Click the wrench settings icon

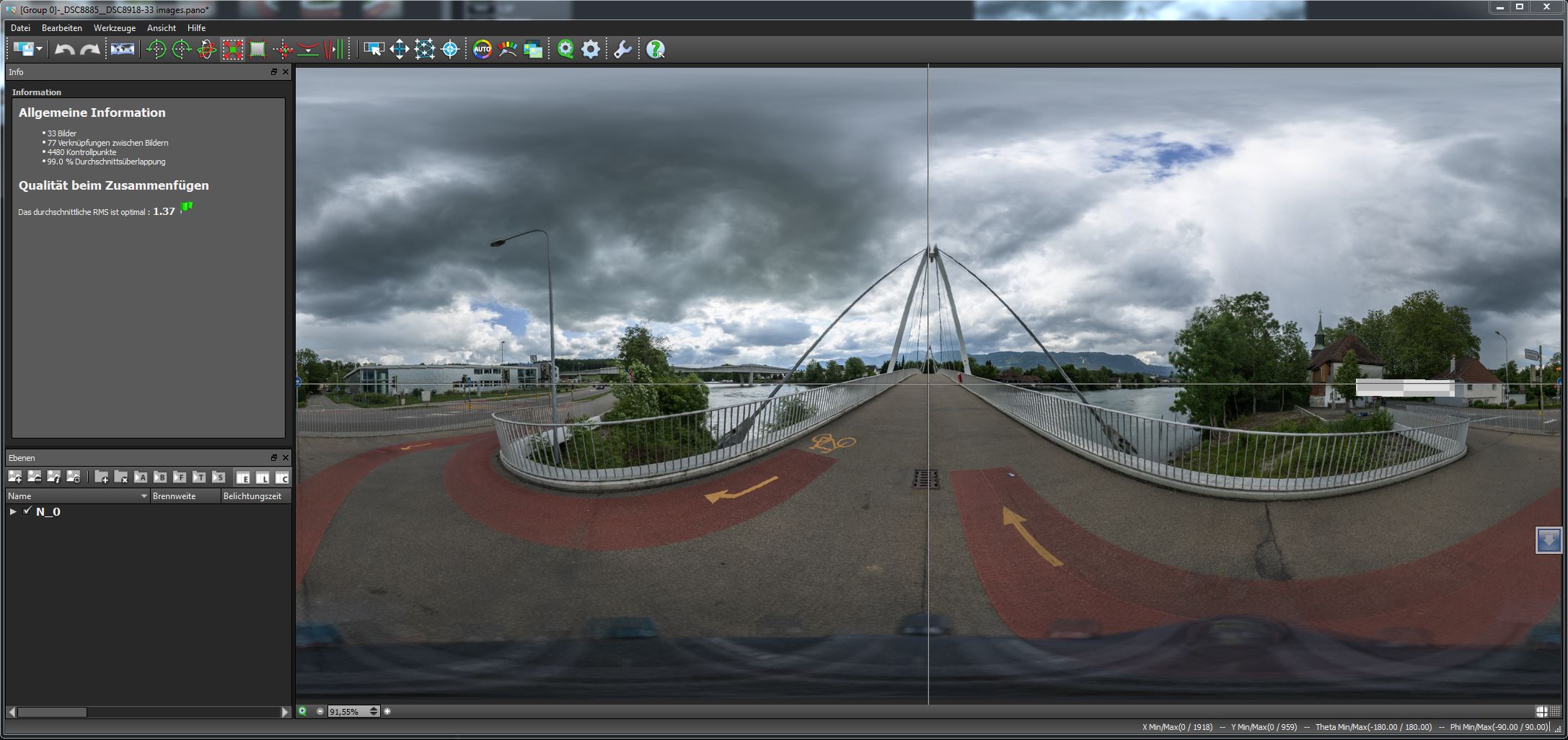622,50
